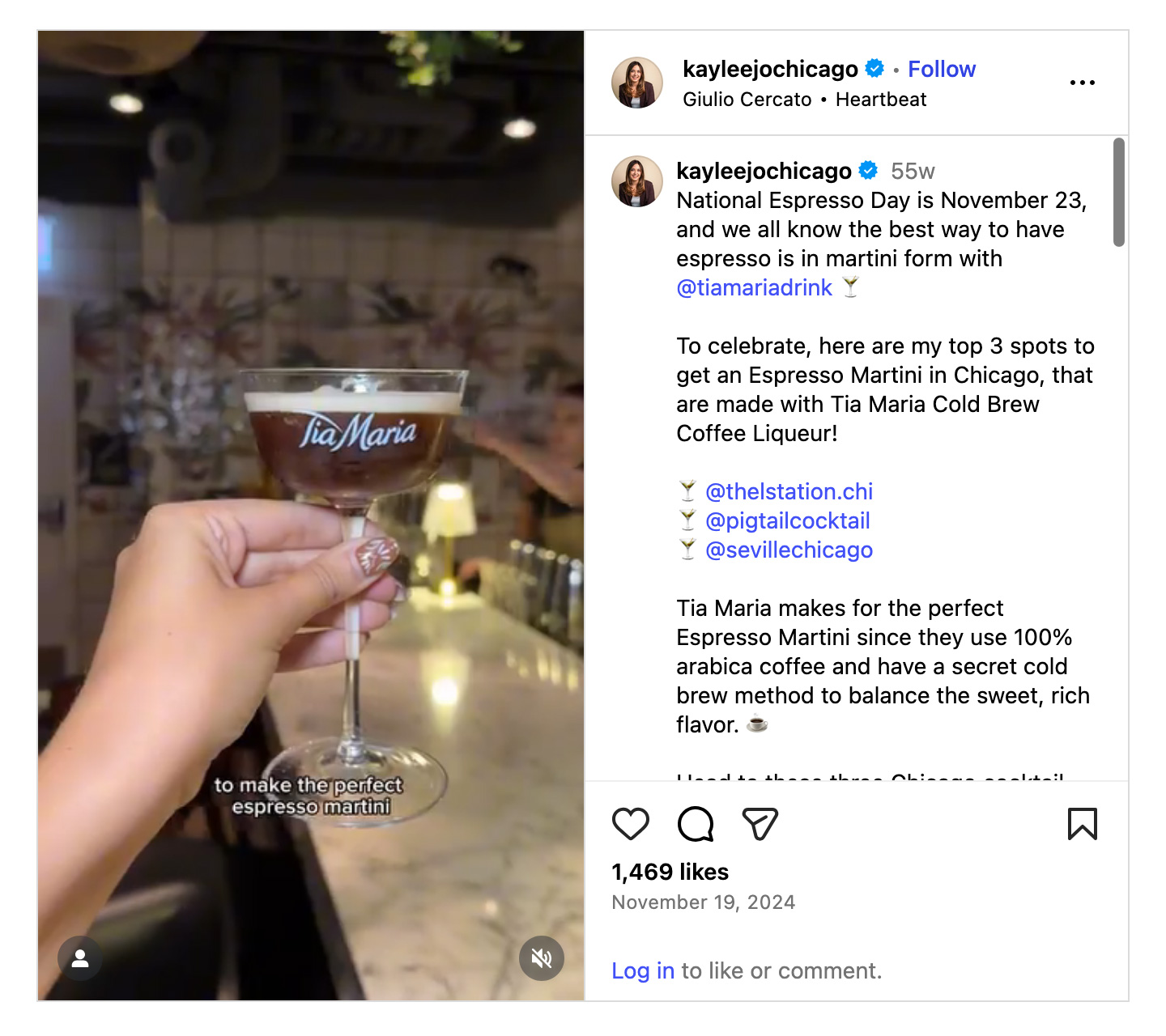Click the header profile picture avatar
The width and height of the screenshot is (1166, 1036).
point(636,83)
